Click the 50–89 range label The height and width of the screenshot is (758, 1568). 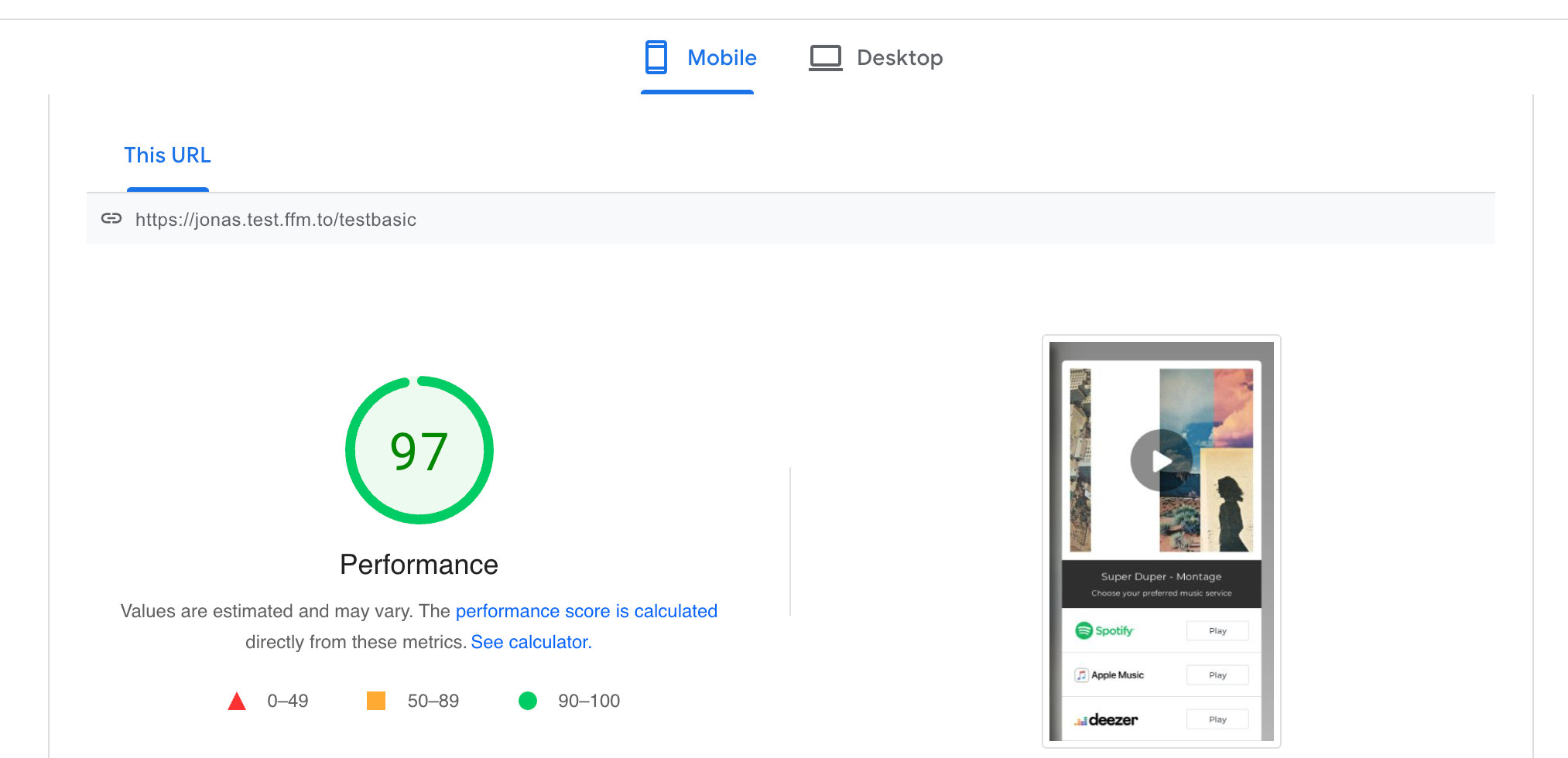433,701
